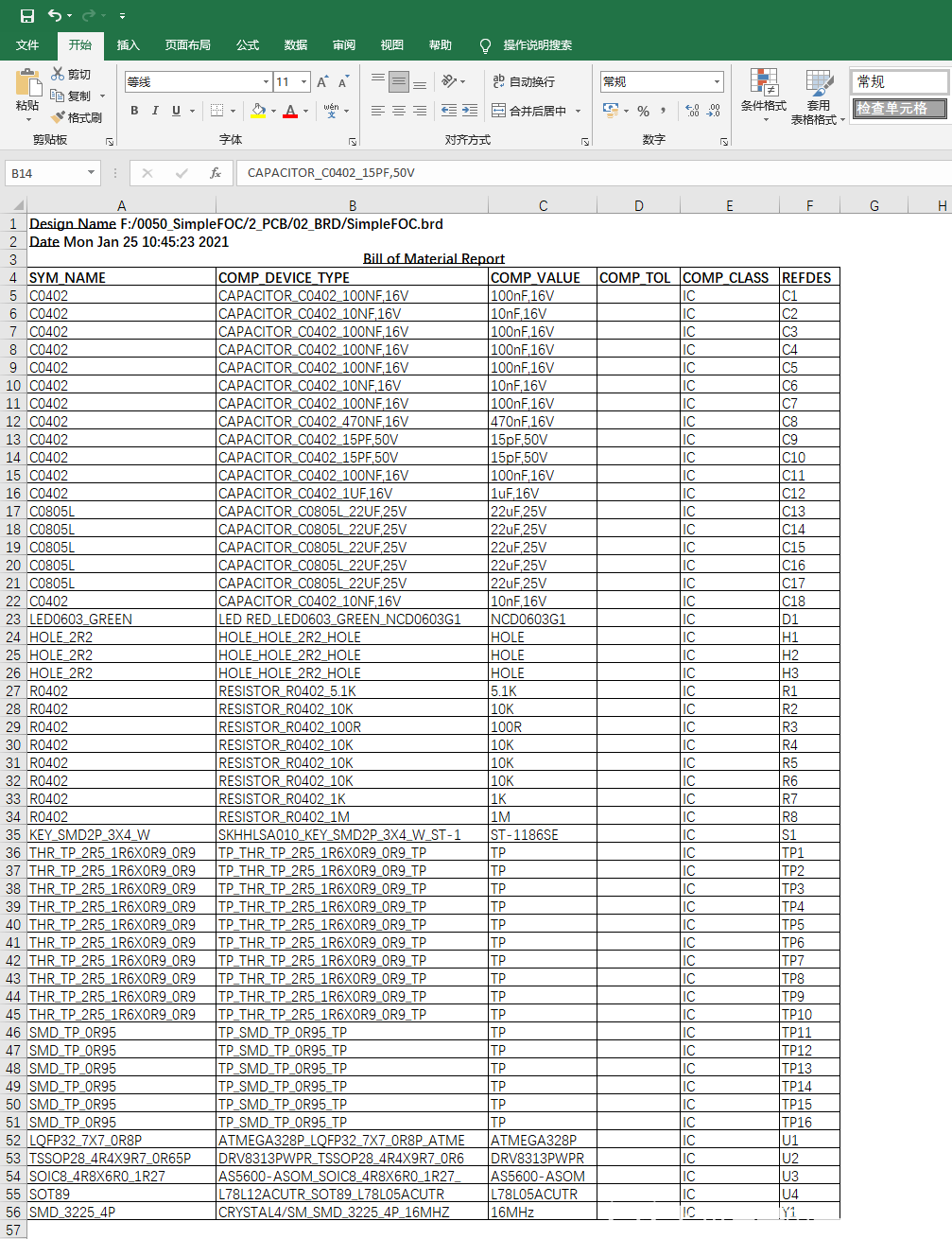The height and width of the screenshot is (1239, 952).
Task: Switch to the 插入 (Insert) tab
Action: [x=128, y=45]
